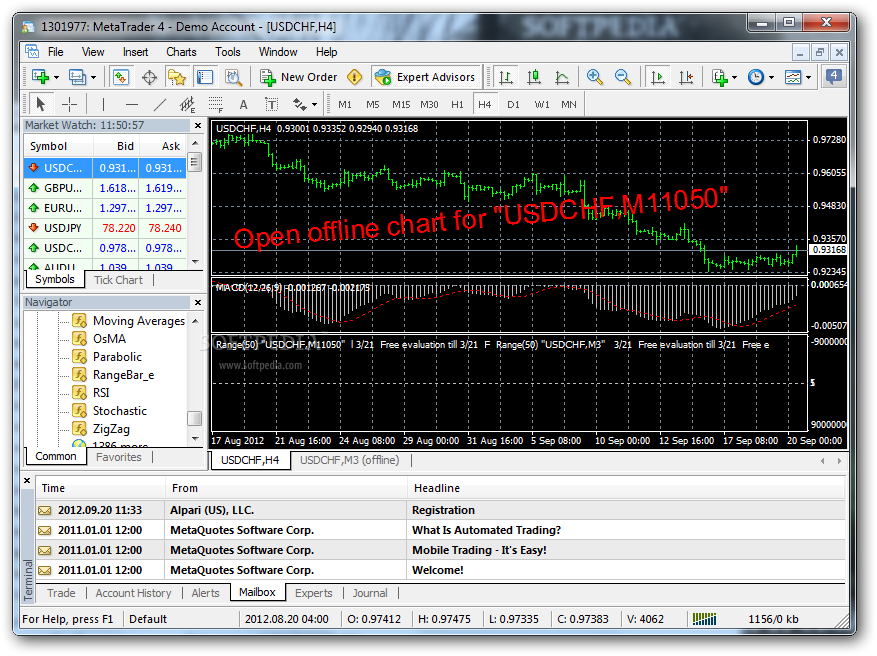The height and width of the screenshot is (656, 877).
Task: Open the Strategy Tester magnifier icon
Action: 233,77
